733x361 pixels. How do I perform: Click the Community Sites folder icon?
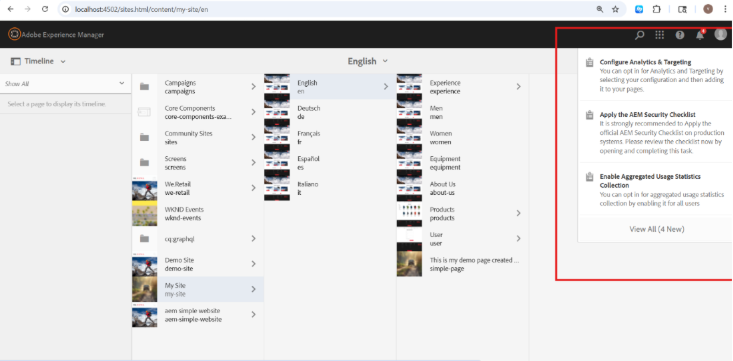pyautogui.click(x=144, y=137)
